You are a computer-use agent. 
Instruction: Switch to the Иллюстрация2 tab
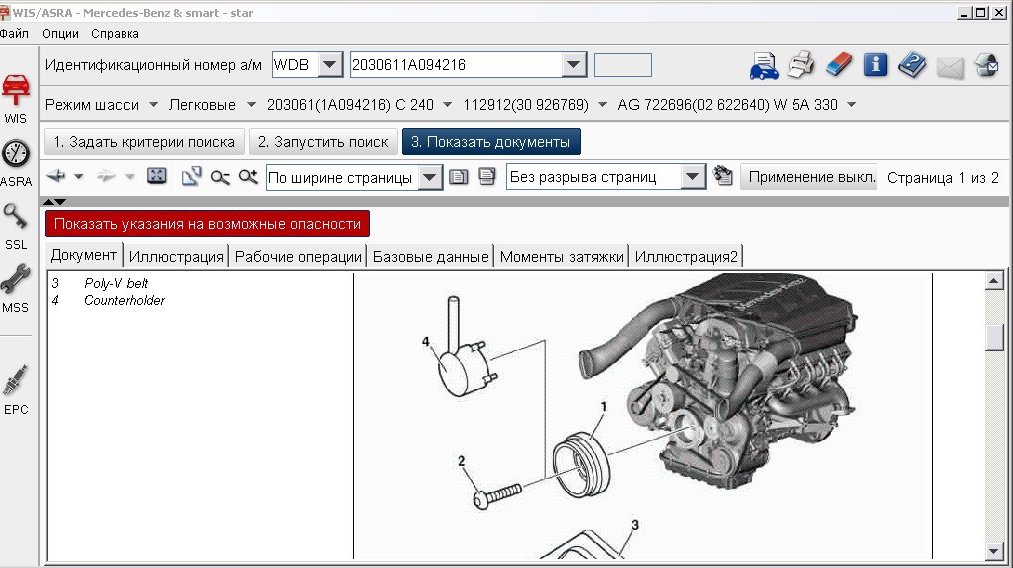(686, 257)
